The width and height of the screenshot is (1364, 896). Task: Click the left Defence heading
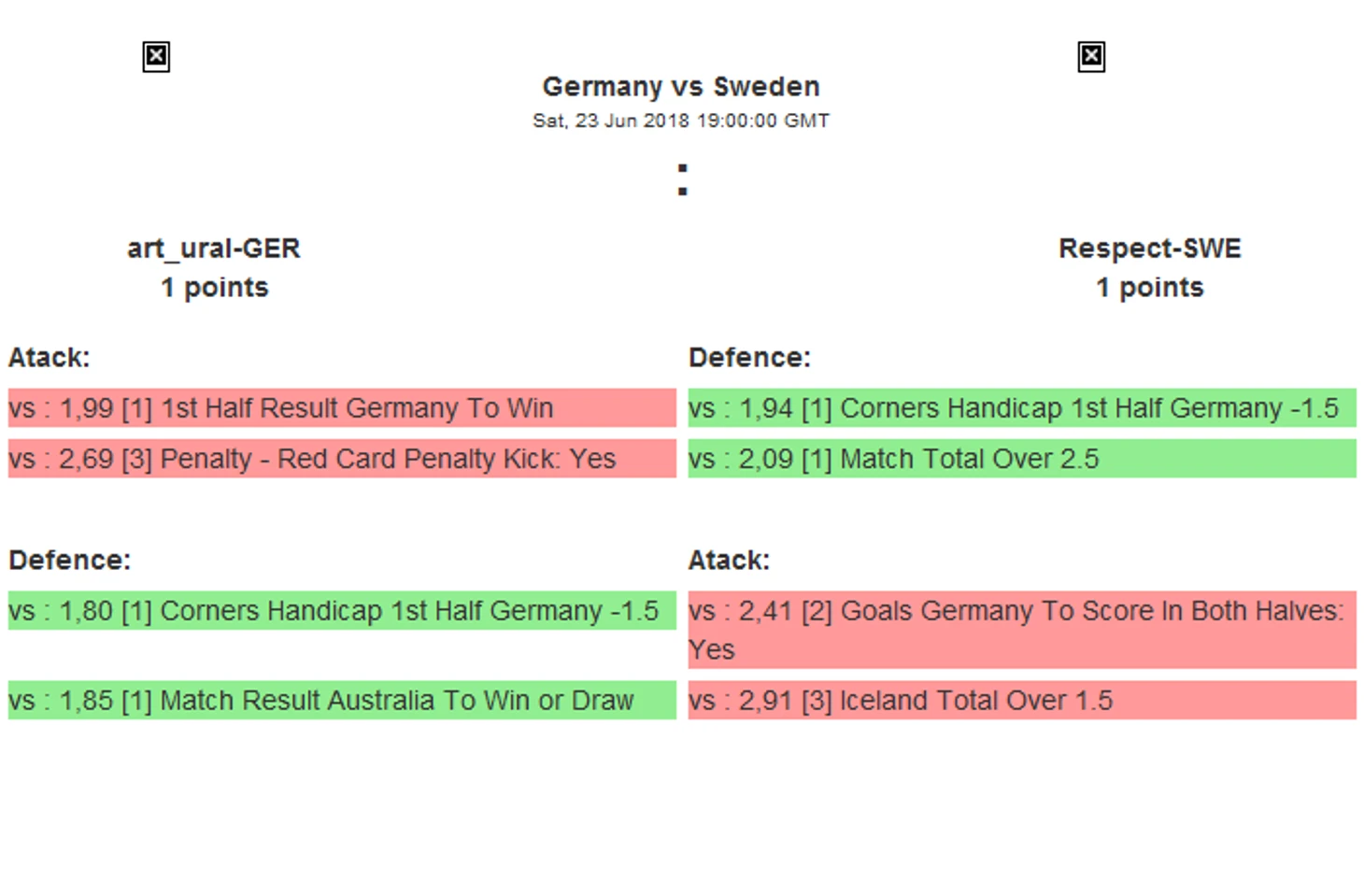tap(70, 561)
